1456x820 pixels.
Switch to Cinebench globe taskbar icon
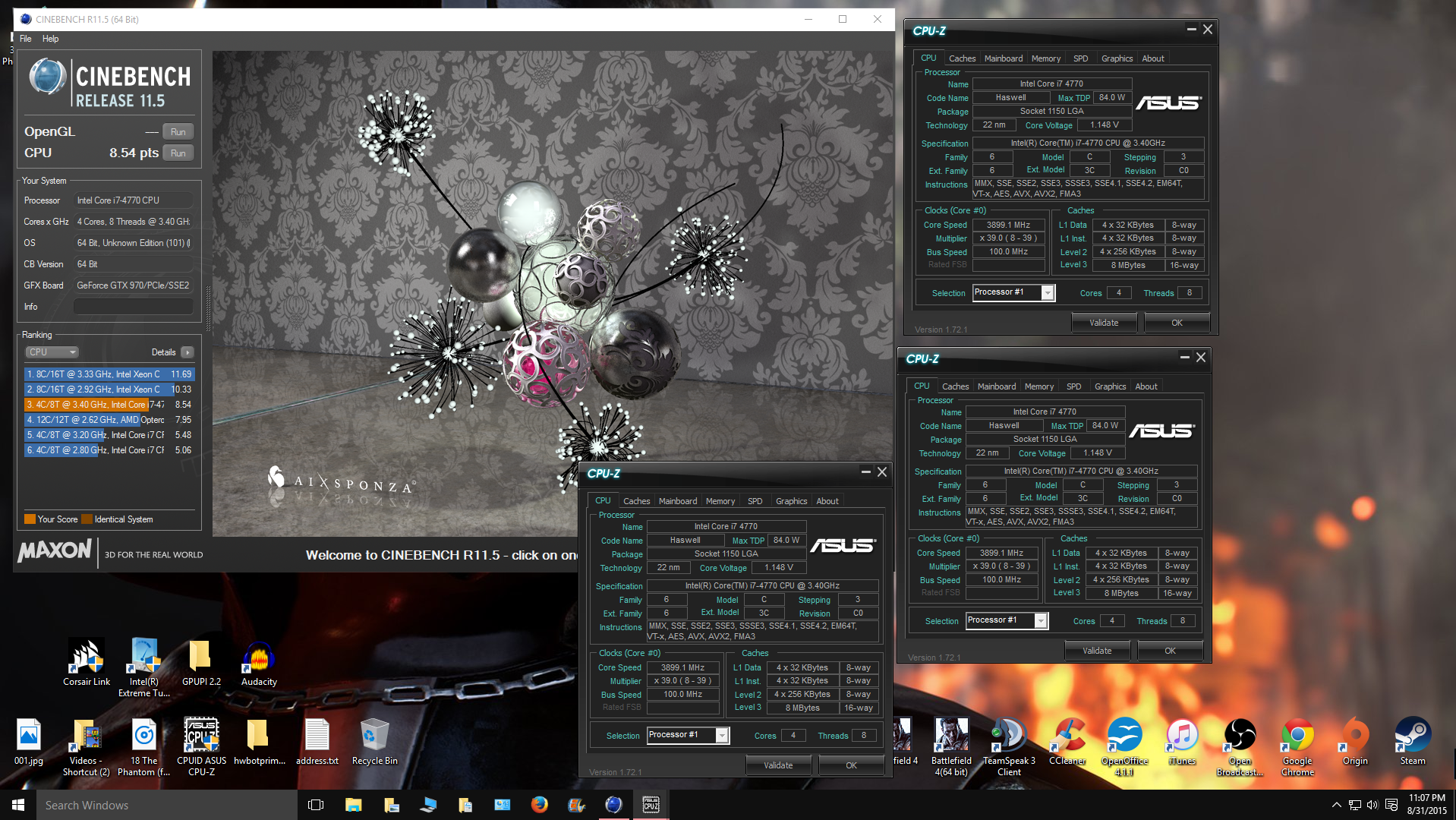tap(613, 805)
